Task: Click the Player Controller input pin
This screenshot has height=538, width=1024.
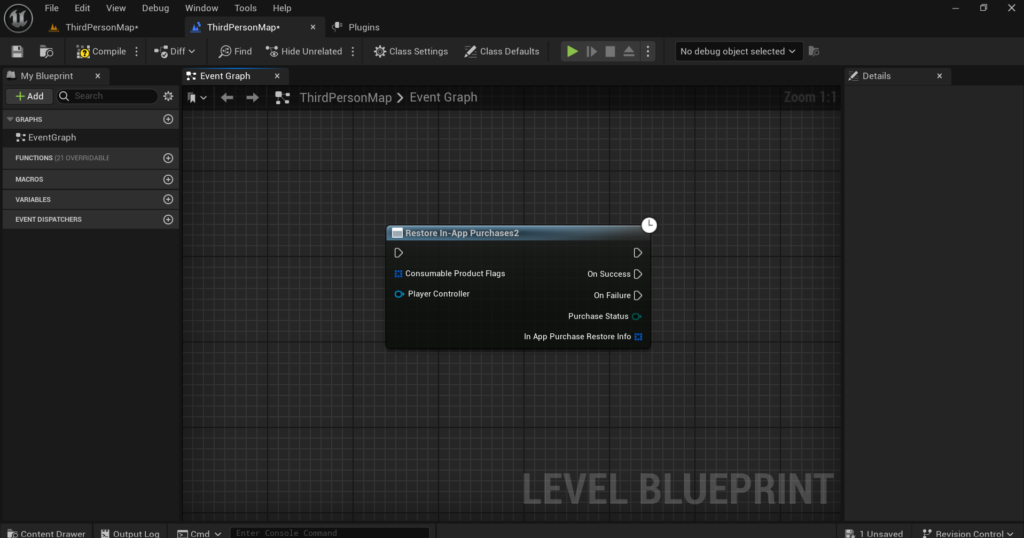Action: pyautogui.click(x=399, y=294)
